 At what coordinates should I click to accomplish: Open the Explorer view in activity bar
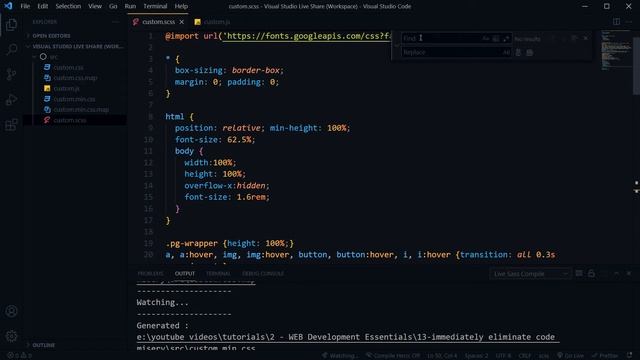pyautogui.click(x=11, y=24)
